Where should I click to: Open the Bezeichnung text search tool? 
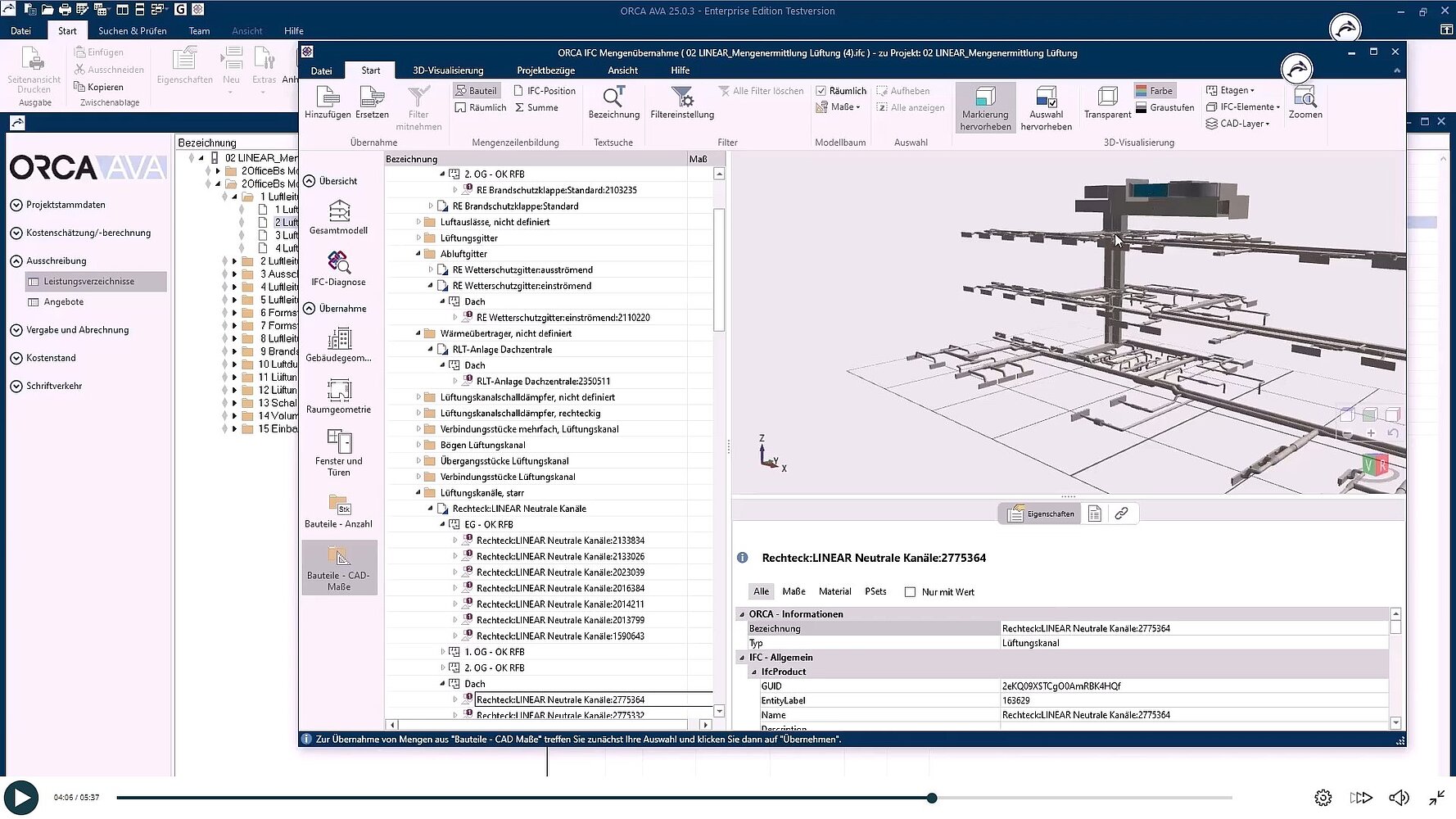[613, 103]
